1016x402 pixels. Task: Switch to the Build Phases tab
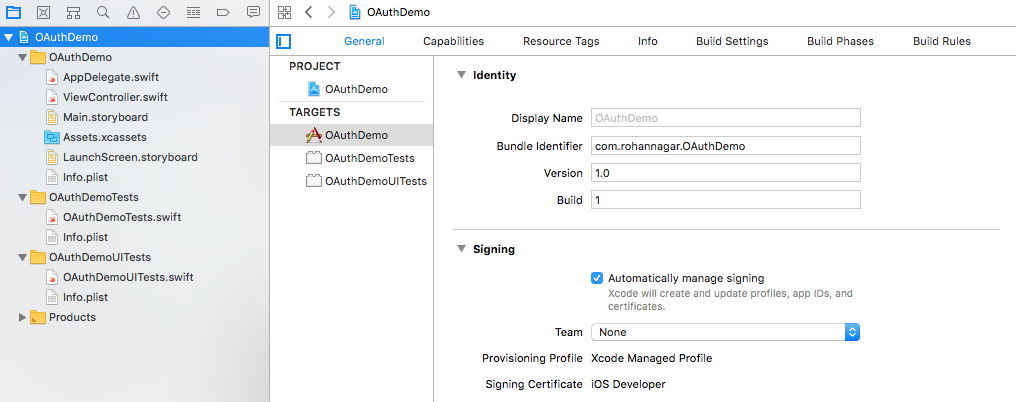(x=840, y=41)
